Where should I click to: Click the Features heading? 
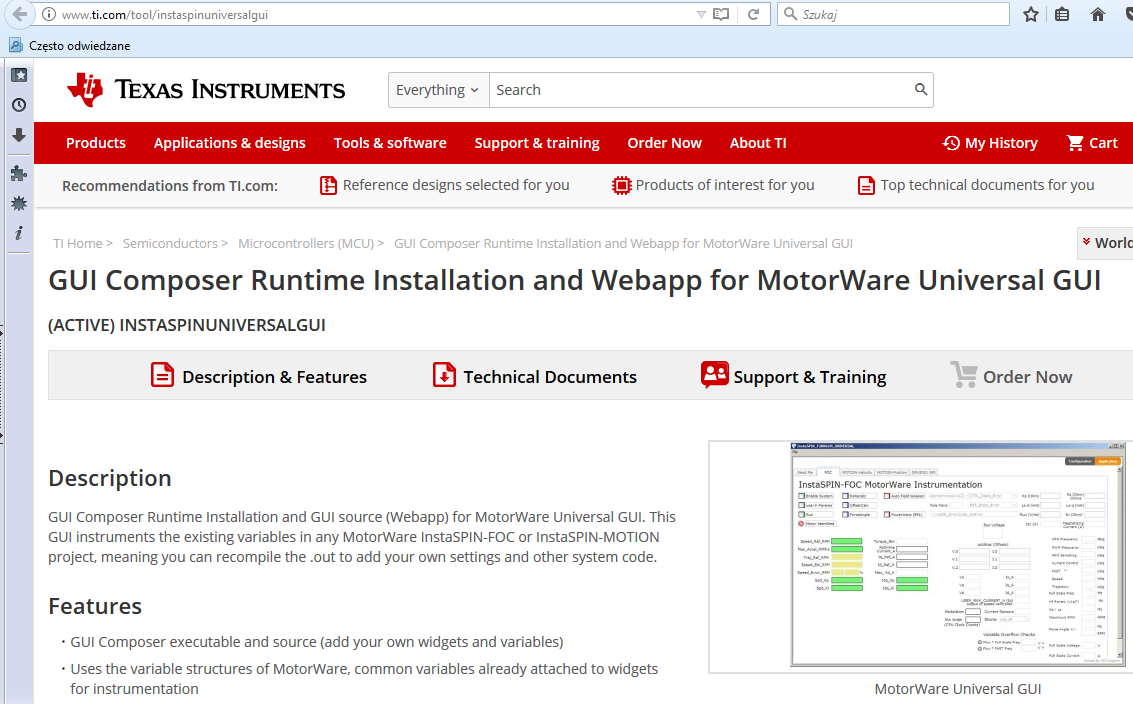[x=95, y=606]
